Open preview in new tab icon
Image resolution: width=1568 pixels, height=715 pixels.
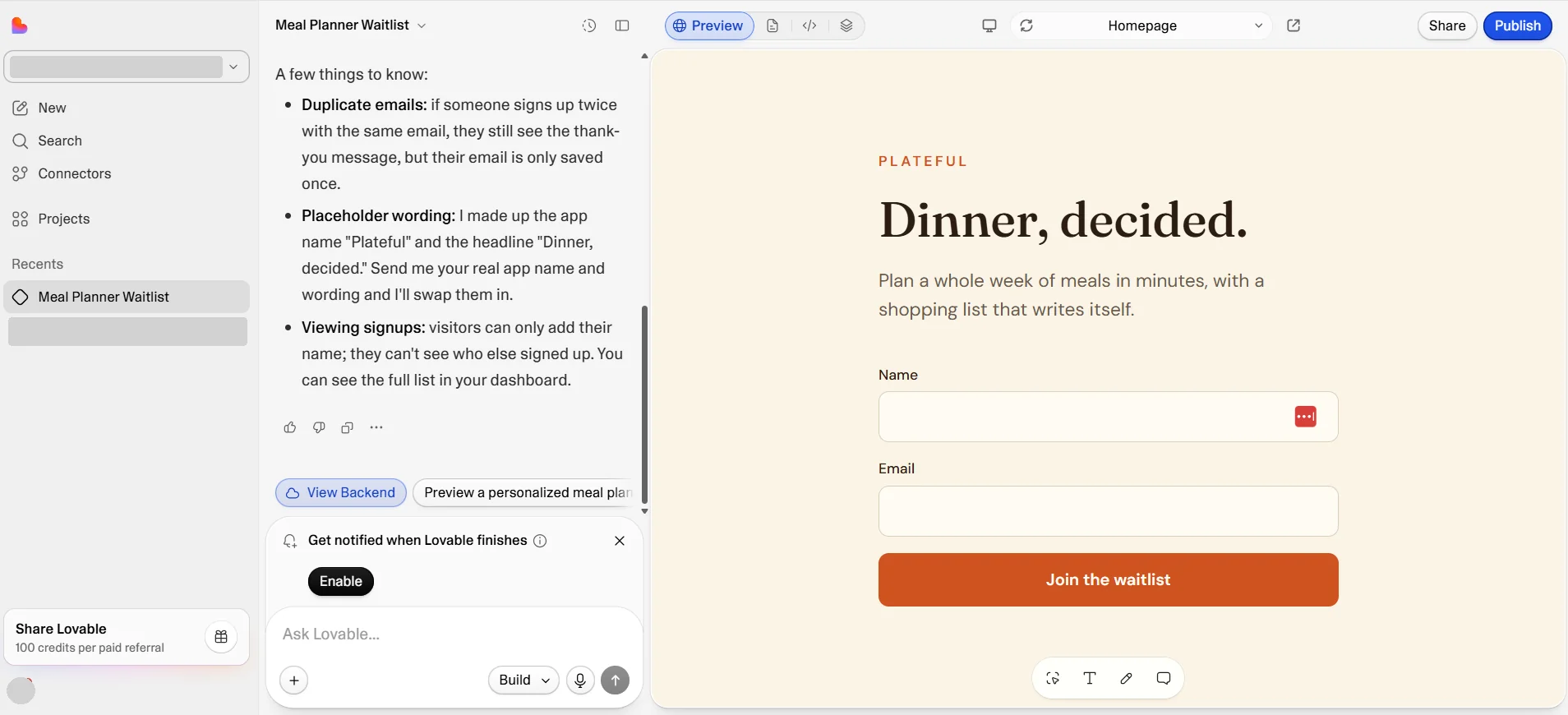coord(1294,25)
